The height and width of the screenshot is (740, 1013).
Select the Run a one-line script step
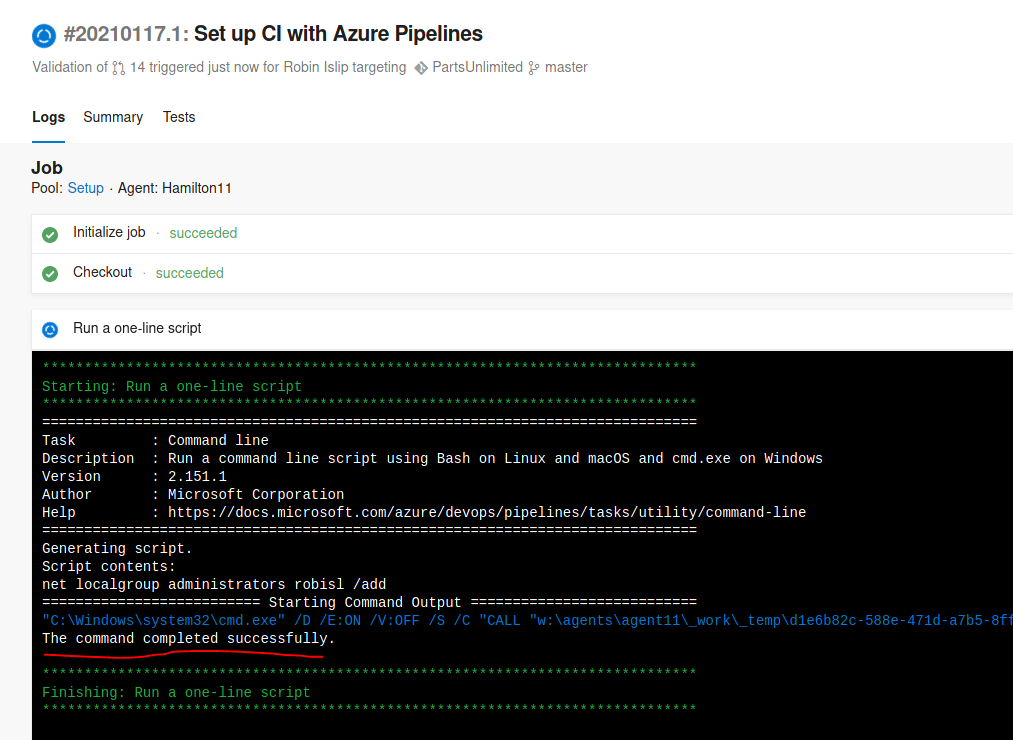tap(522, 329)
